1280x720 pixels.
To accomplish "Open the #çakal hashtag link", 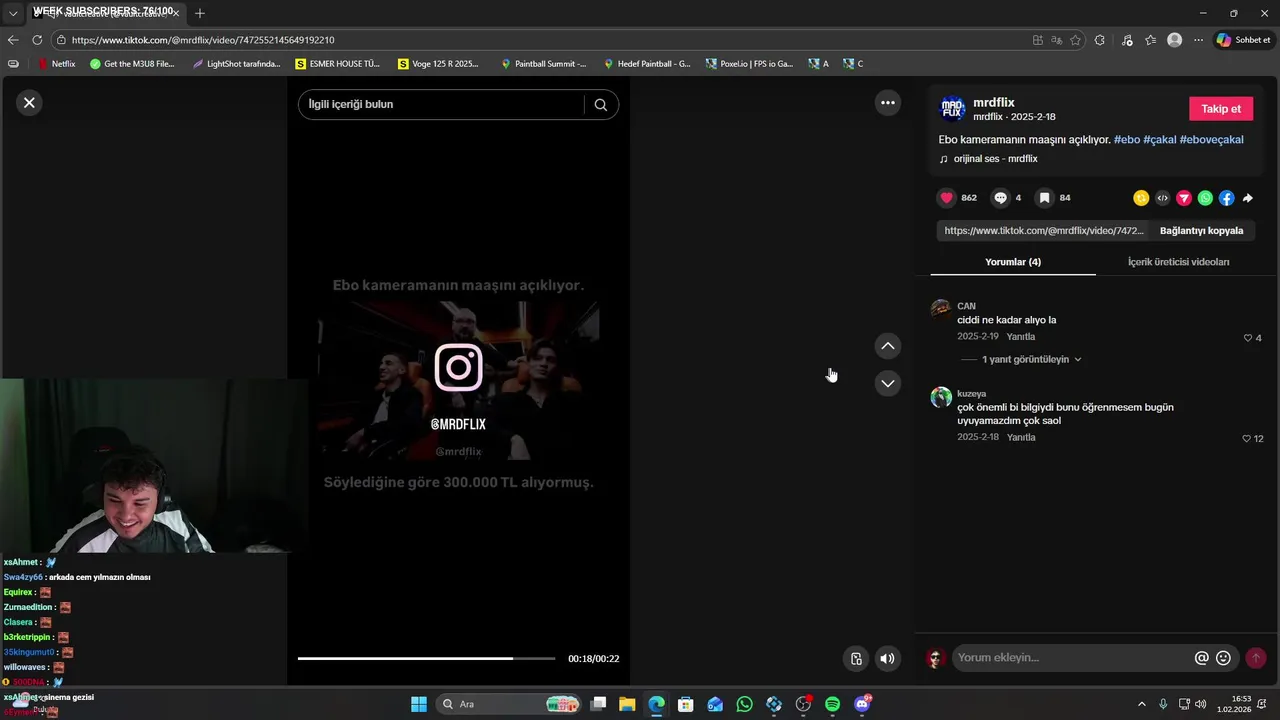I will (x=1159, y=140).
